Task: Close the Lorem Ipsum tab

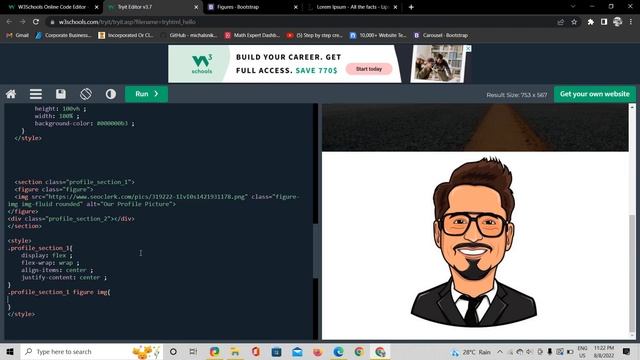Action: click(395, 7)
